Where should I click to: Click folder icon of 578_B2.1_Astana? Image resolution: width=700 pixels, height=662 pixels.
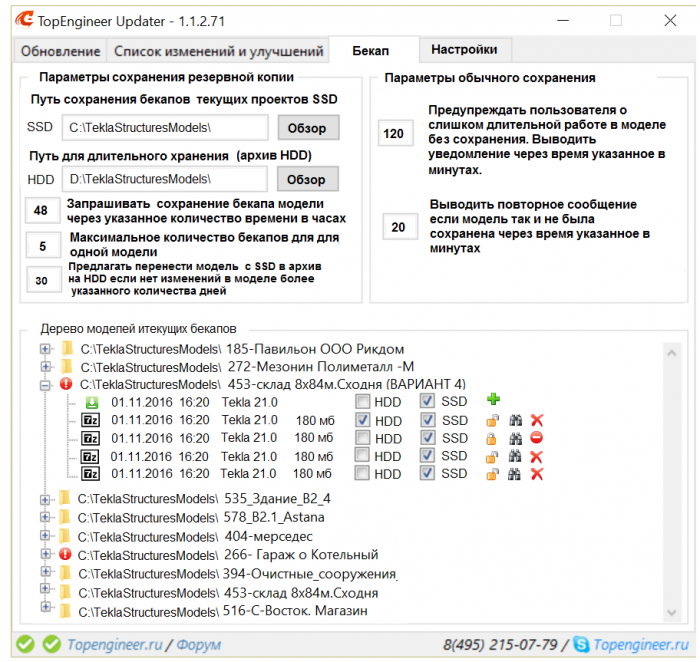pos(65,517)
